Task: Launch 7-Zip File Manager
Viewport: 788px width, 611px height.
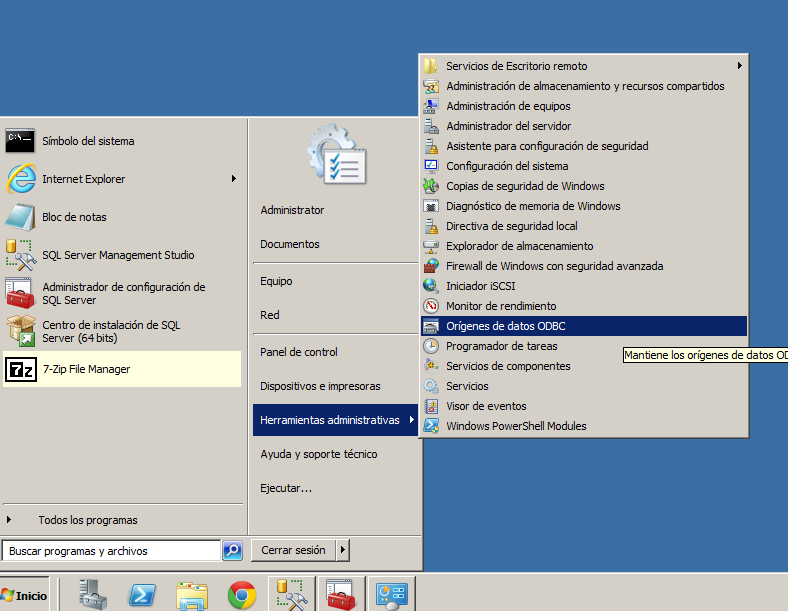Action: [x=86, y=369]
